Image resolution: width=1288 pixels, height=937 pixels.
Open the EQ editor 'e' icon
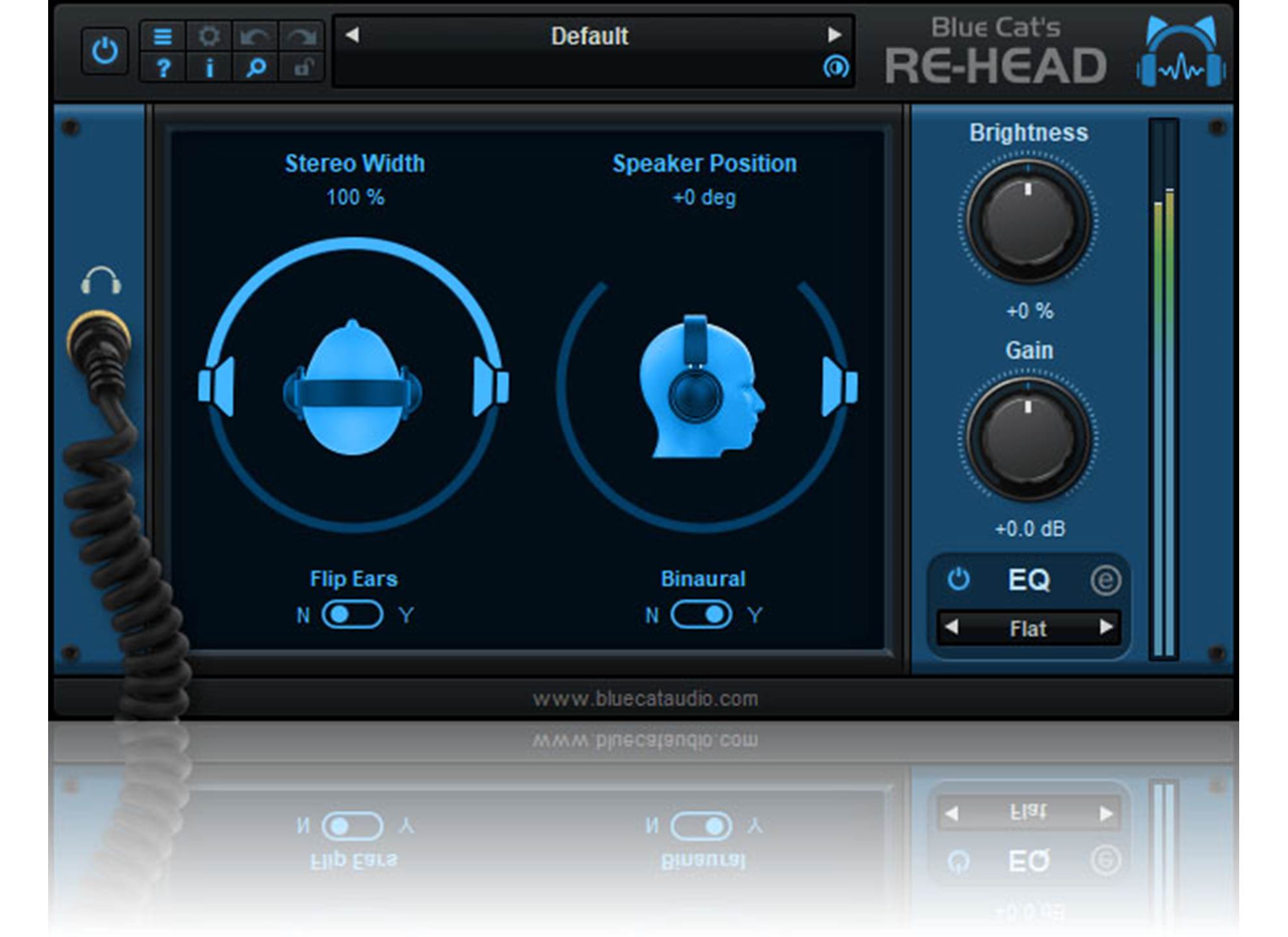click(1105, 580)
